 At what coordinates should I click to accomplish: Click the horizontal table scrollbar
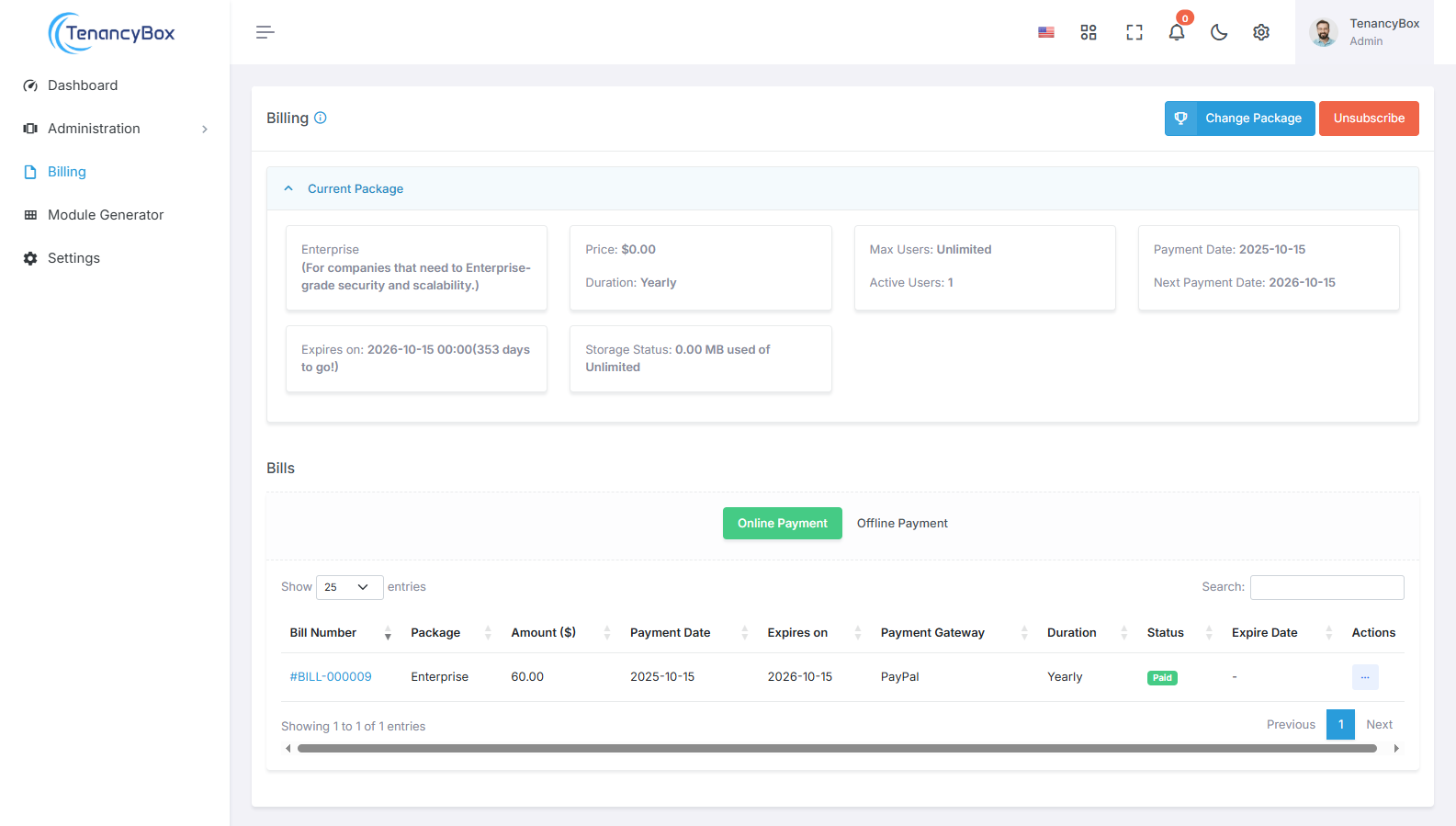click(x=836, y=749)
